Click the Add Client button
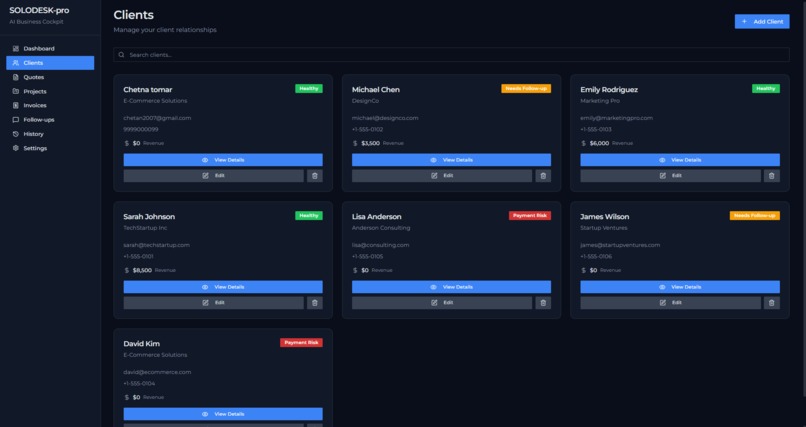 click(x=762, y=22)
